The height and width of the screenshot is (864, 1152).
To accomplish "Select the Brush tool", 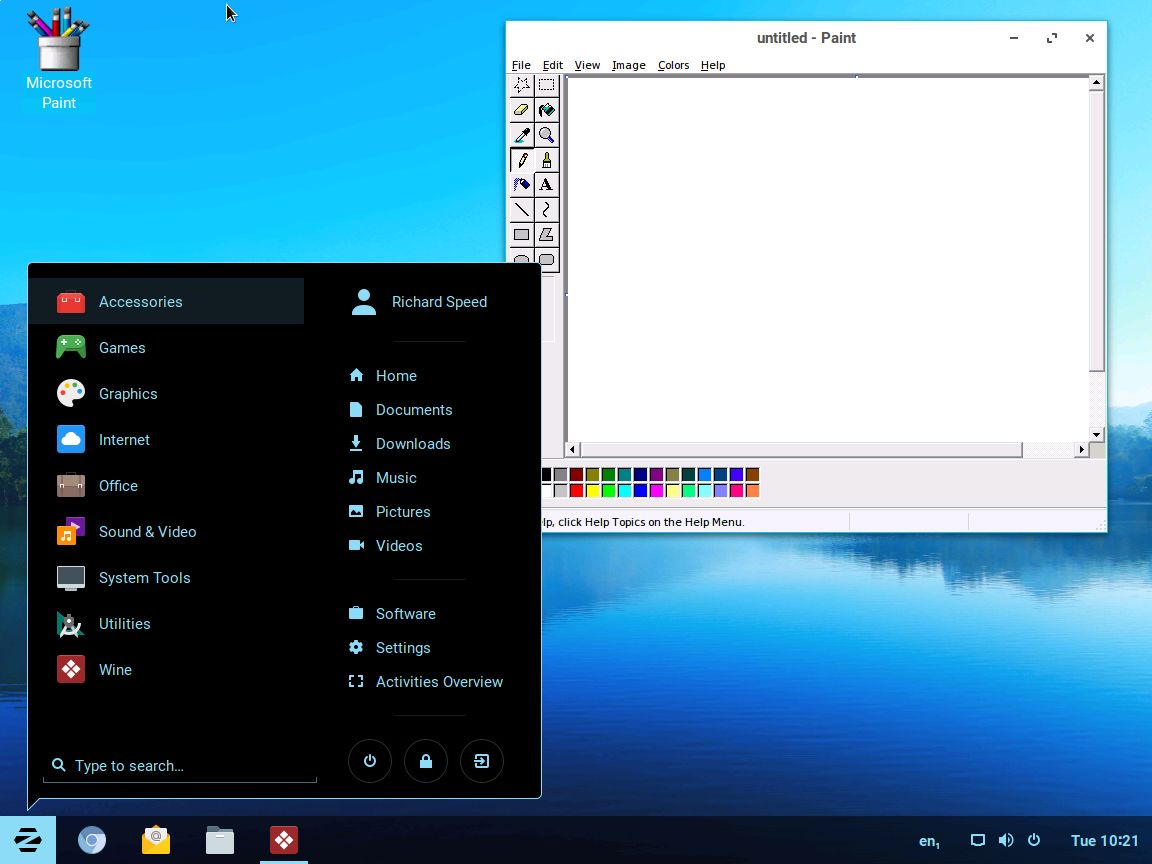I will click(546, 160).
